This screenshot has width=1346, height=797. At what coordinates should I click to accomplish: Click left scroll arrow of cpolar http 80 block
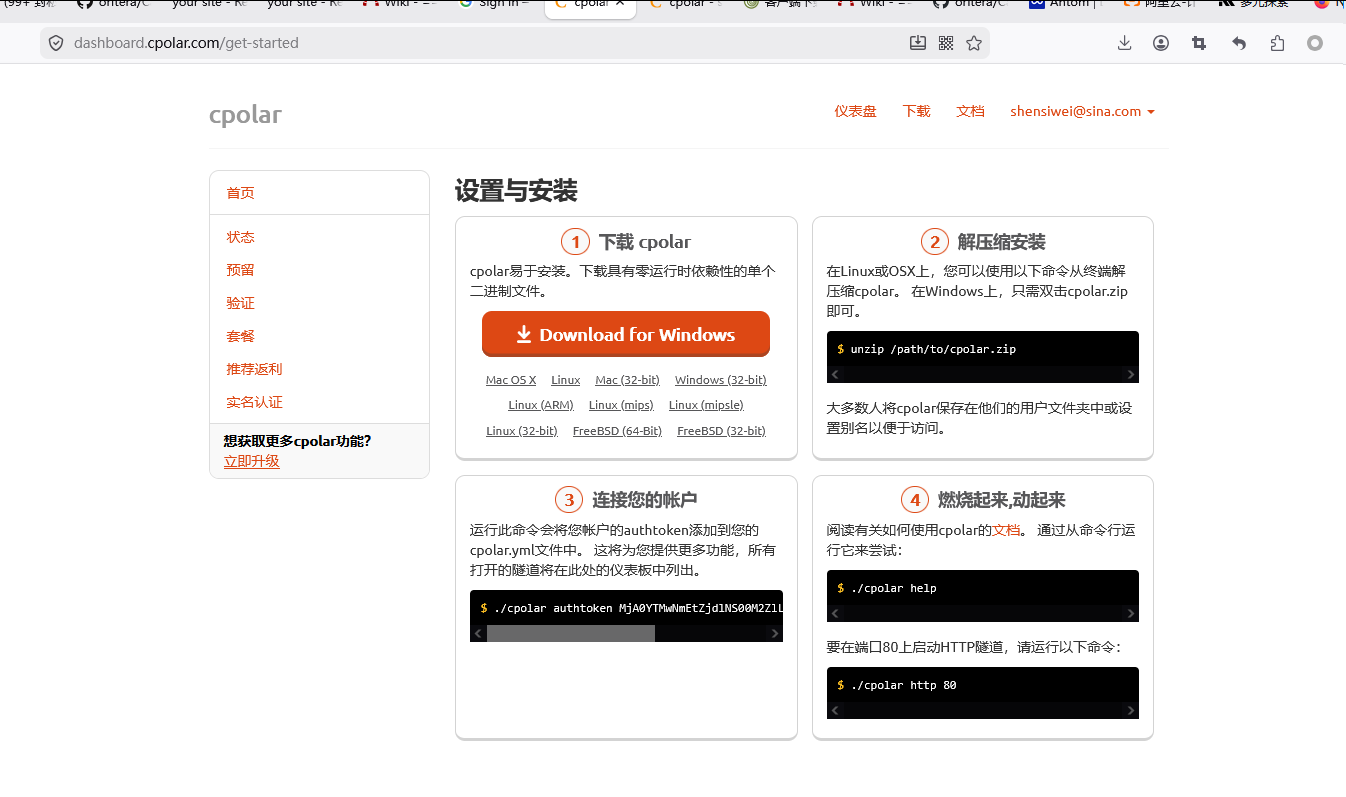coord(835,710)
